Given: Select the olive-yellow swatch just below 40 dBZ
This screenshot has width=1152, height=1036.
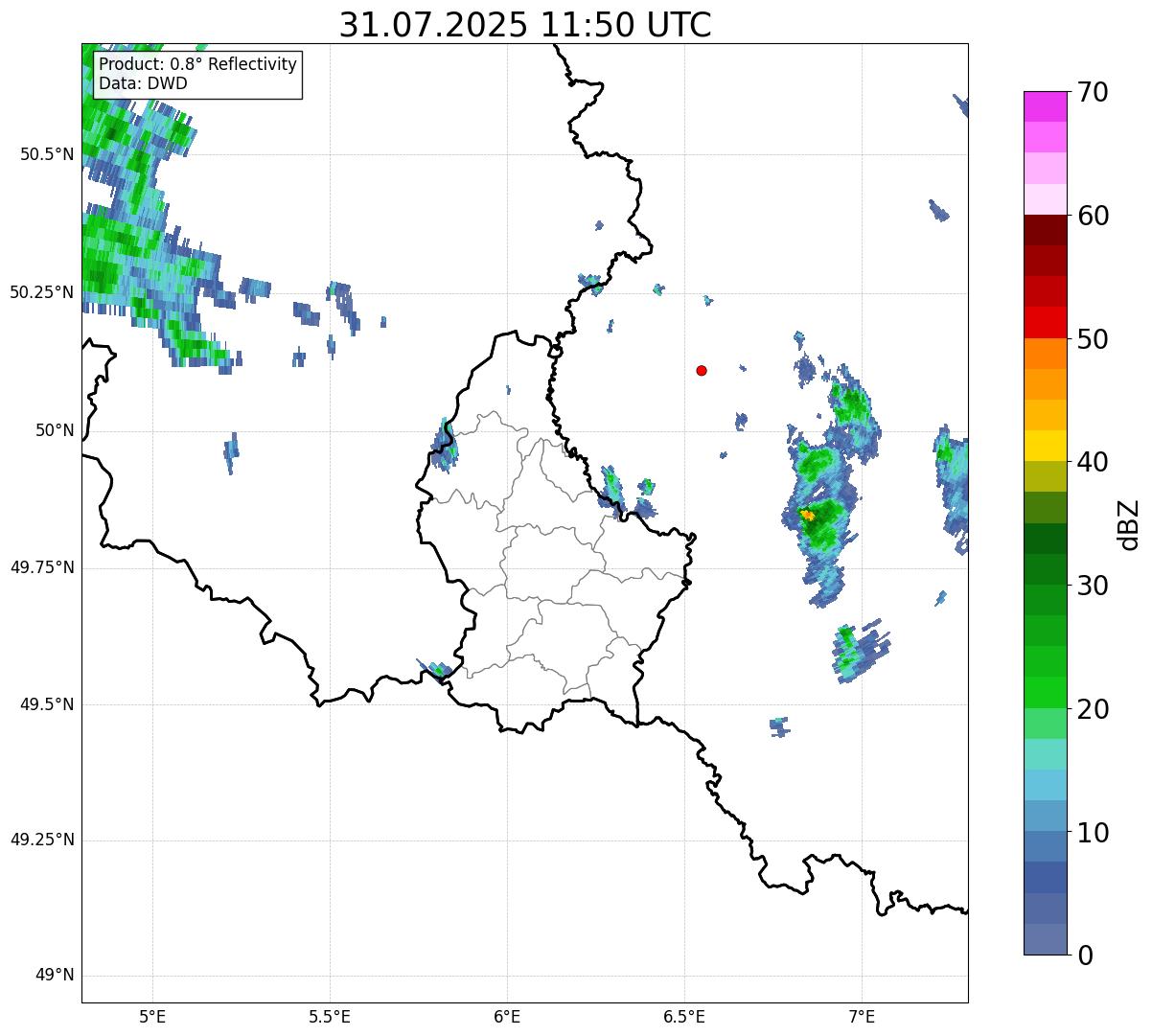Looking at the screenshot, I should click(1045, 476).
